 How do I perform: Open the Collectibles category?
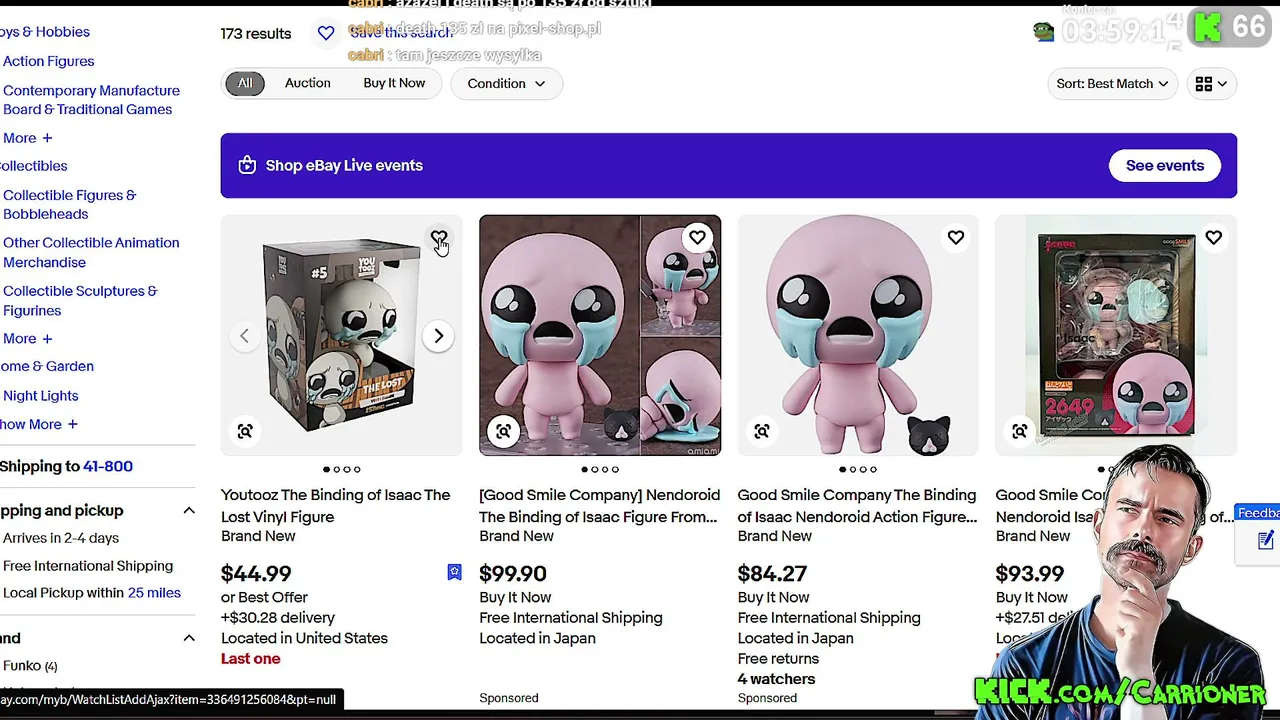pos(34,166)
